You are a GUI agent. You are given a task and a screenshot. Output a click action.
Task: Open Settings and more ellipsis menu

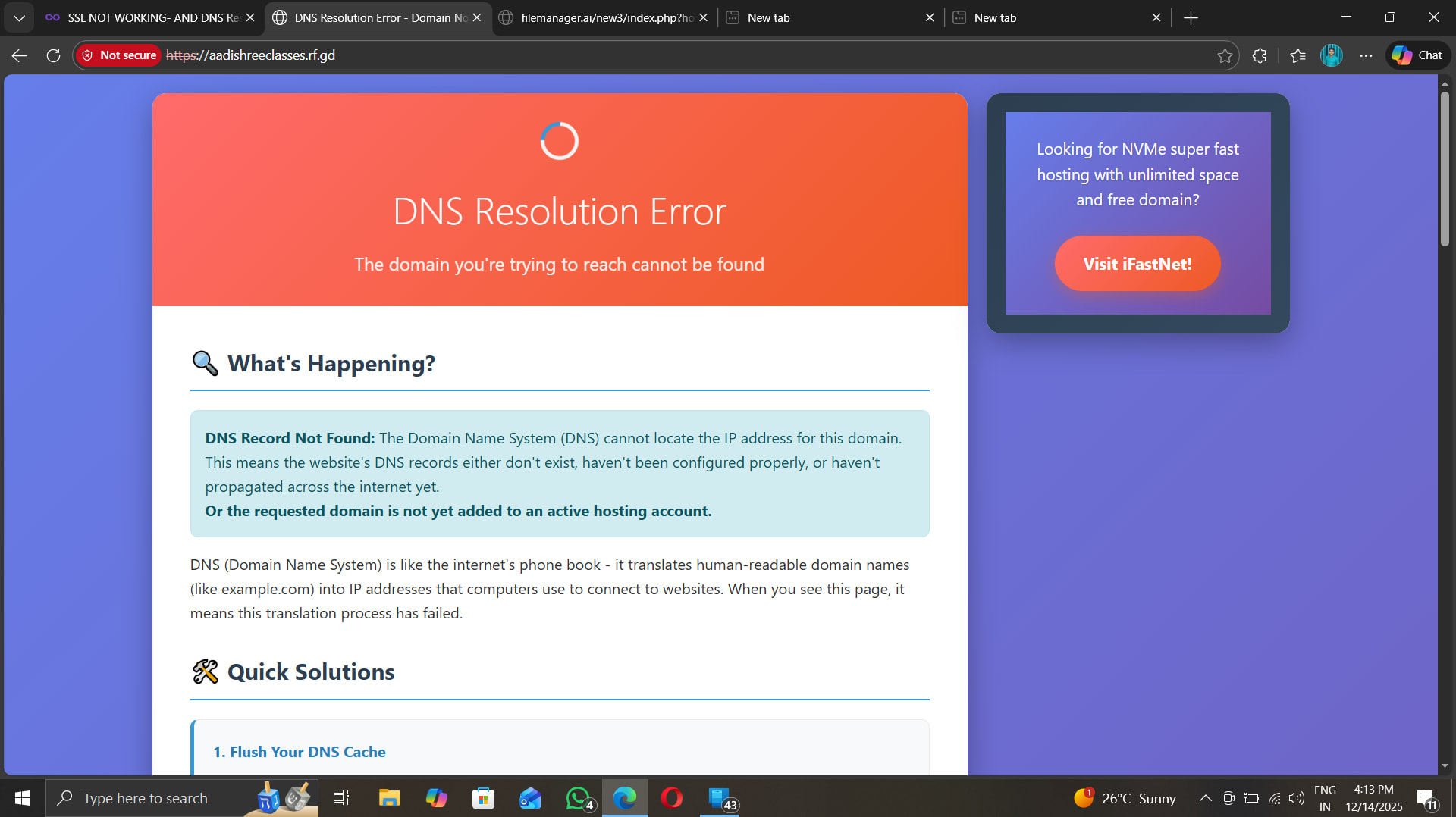coord(1366,55)
